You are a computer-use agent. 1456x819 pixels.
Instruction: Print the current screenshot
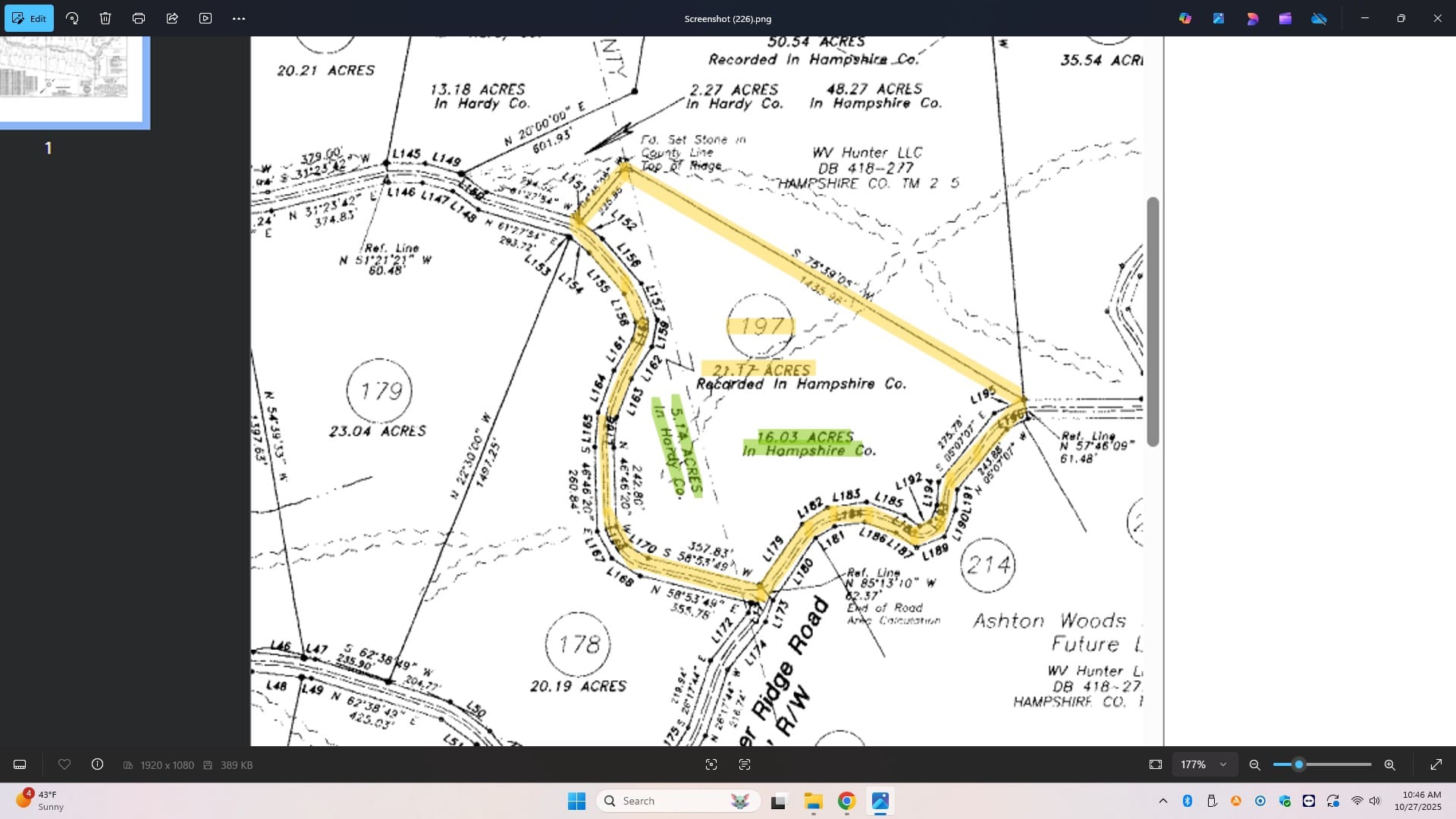(139, 18)
